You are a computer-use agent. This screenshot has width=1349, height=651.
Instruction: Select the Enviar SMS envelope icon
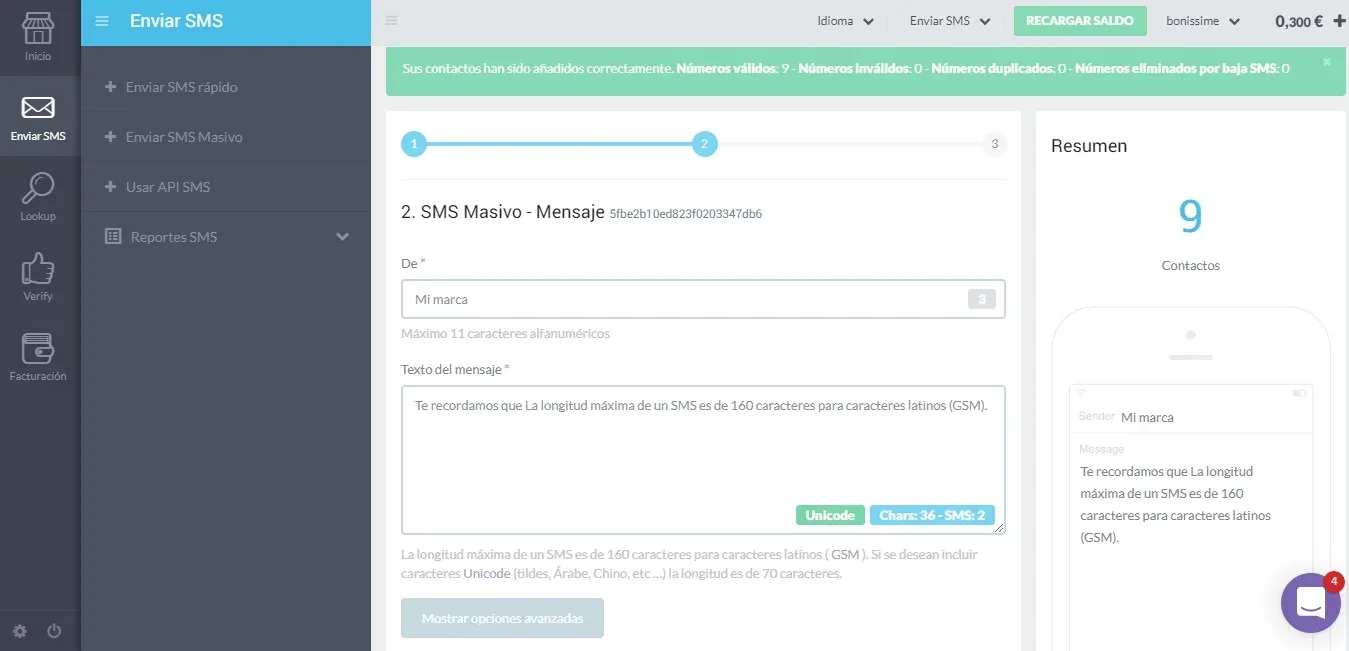tap(38, 108)
